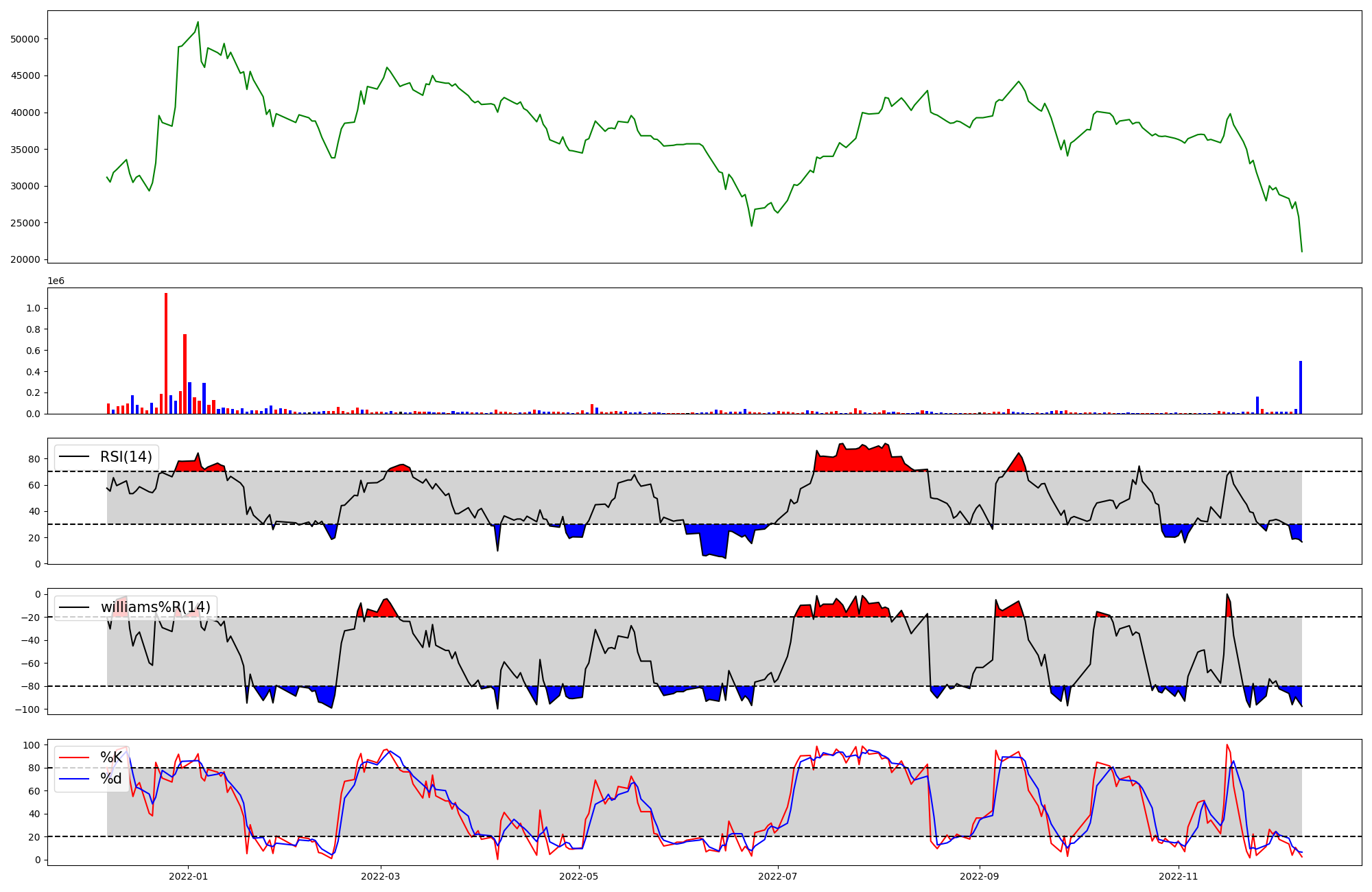Click the blue %d legend line sample
The width and height of the screenshot is (1372, 892).
tap(74, 779)
